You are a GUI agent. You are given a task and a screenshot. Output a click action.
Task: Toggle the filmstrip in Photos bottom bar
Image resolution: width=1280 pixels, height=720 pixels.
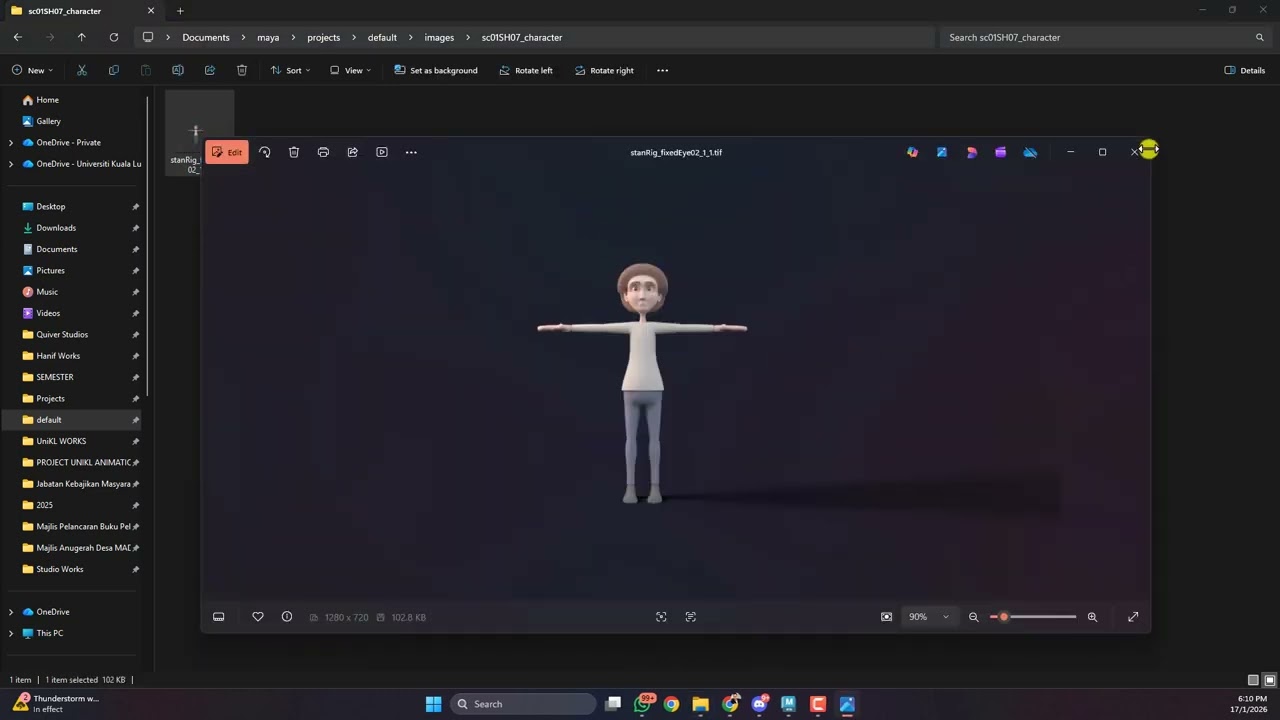point(219,617)
